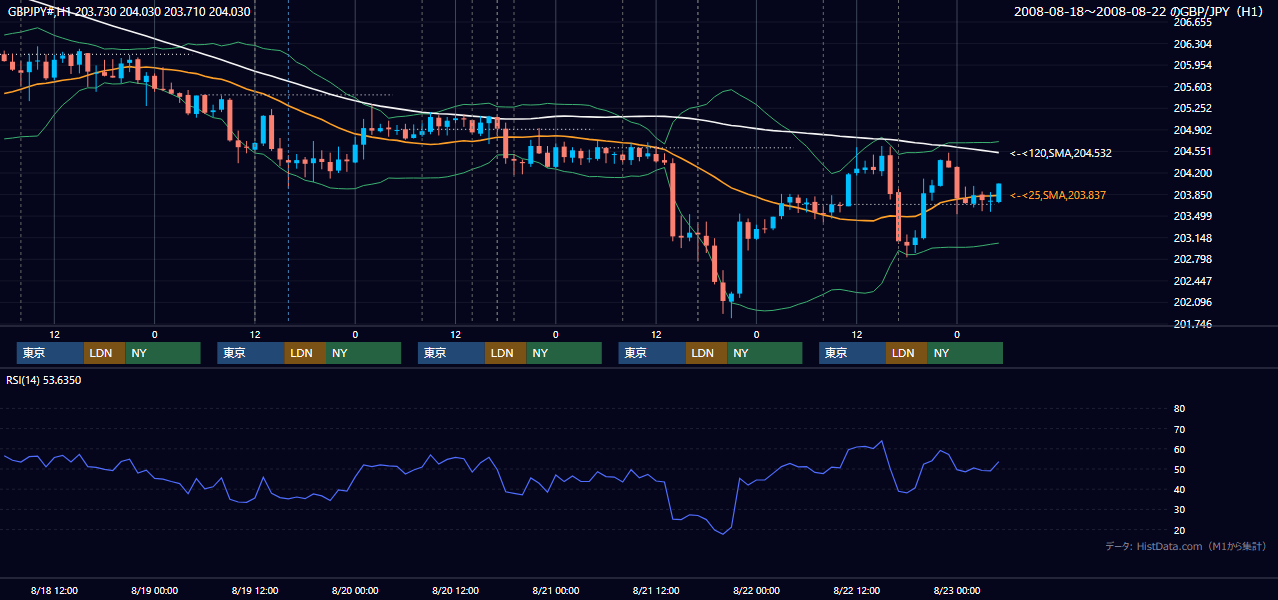Screen dimensions: 1278x600
Task: Click price axis label 202.447
Action: pyautogui.click(x=1192, y=281)
